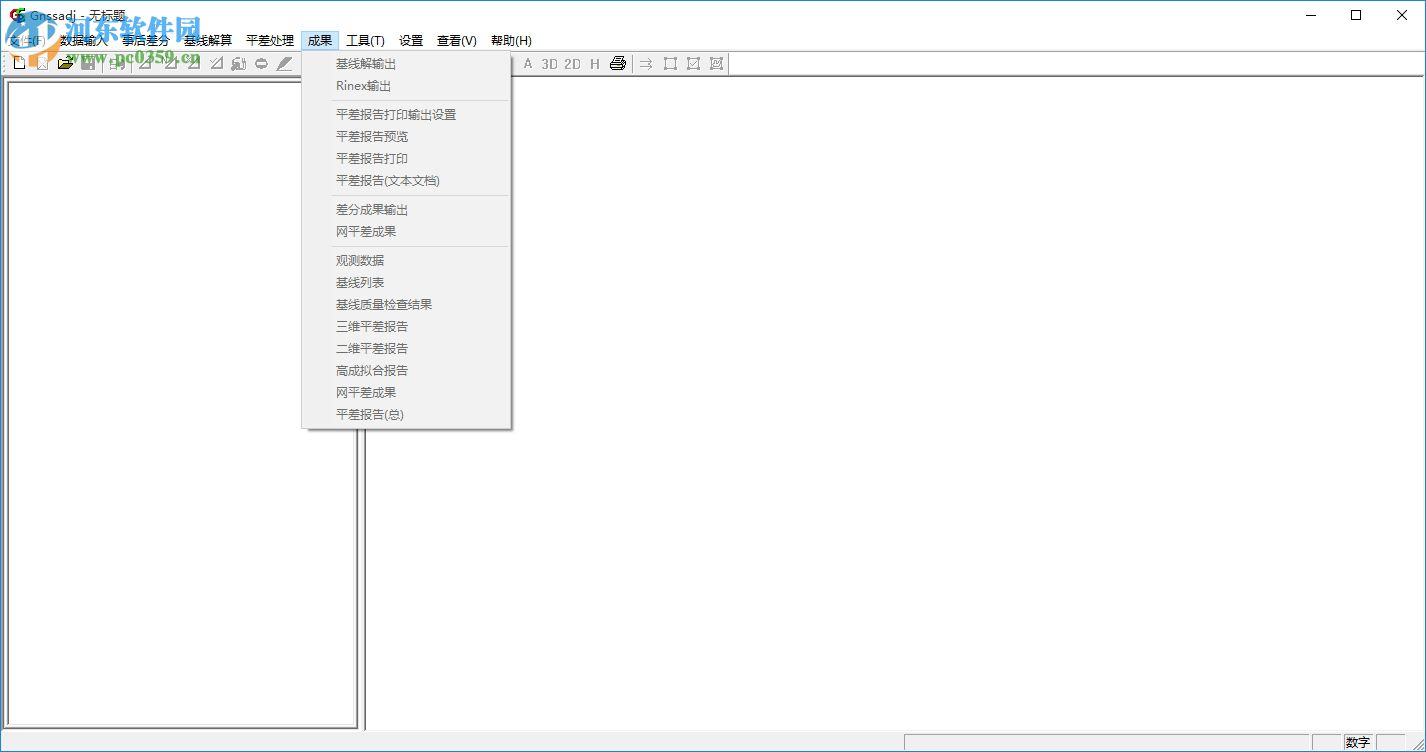The image size is (1426, 752).
Task: Minimize the Gnssadj window
Action: tap(1310, 15)
